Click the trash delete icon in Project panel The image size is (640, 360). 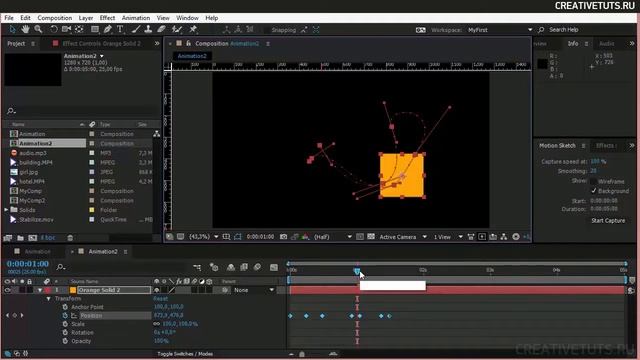pyautogui.click(x=70, y=238)
